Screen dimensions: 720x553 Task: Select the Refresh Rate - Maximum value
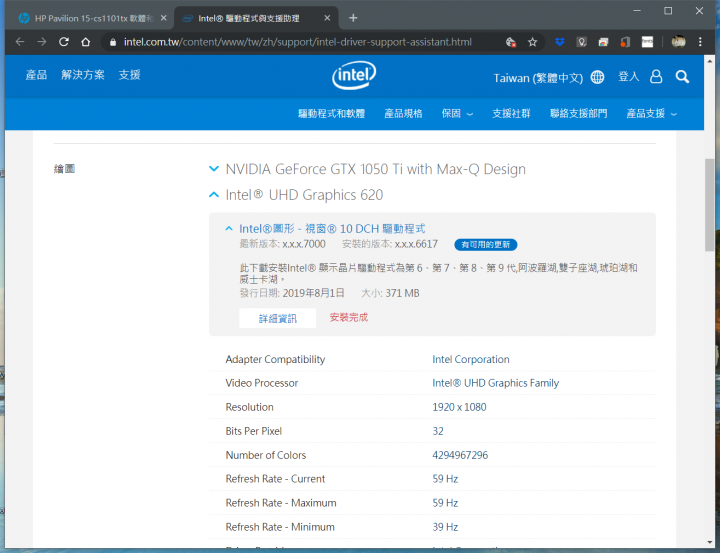click(x=445, y=503)
